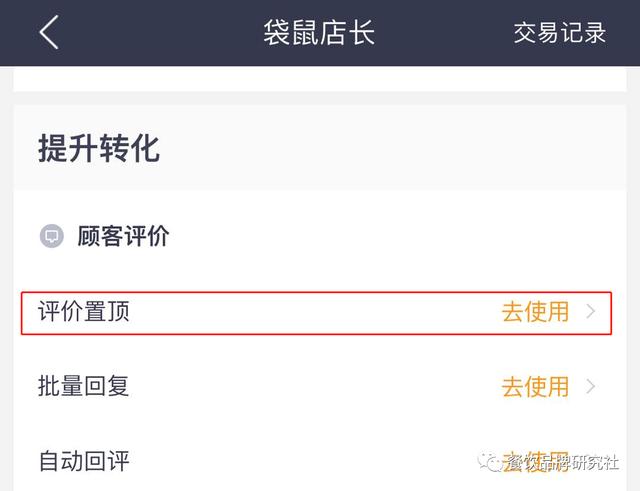Expand chevron arrow on 评价置顶 row
The width and height of the screenshot is (640, 491).
pos(591,312)
